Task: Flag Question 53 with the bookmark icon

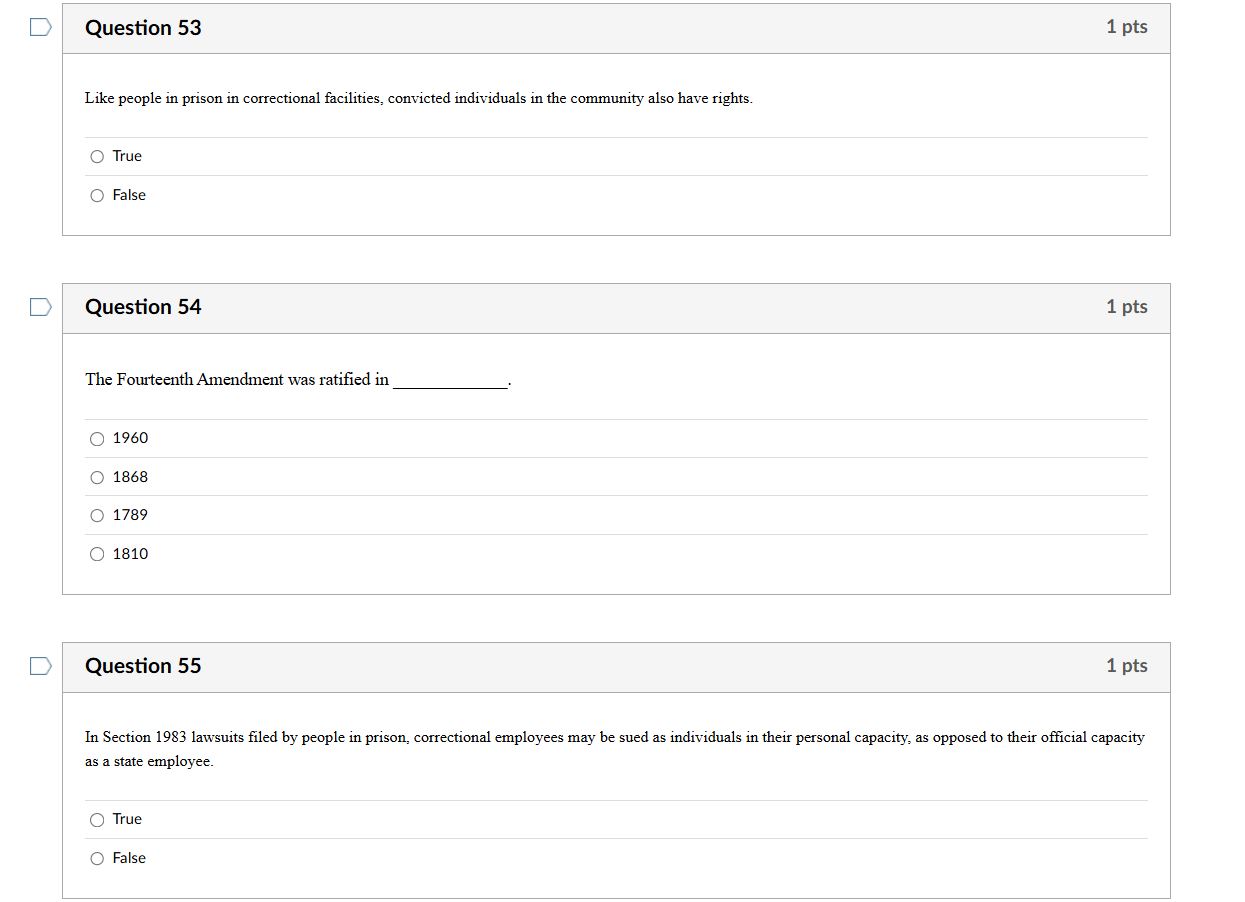Action: [40, 28]
